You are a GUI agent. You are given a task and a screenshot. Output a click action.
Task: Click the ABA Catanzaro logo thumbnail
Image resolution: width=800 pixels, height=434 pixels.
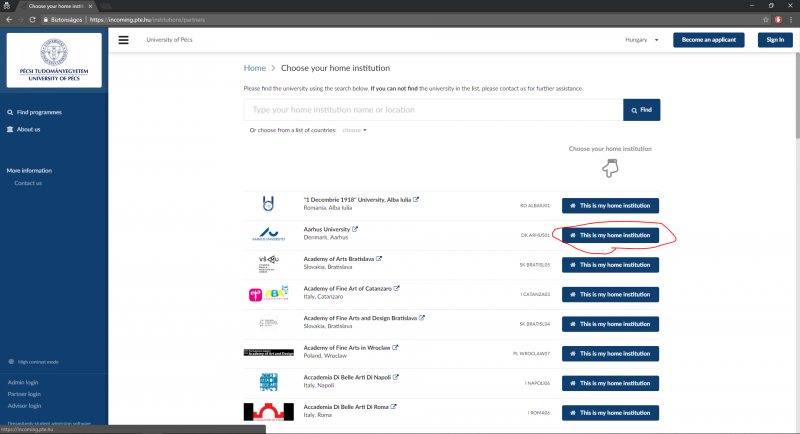[269, 293]
